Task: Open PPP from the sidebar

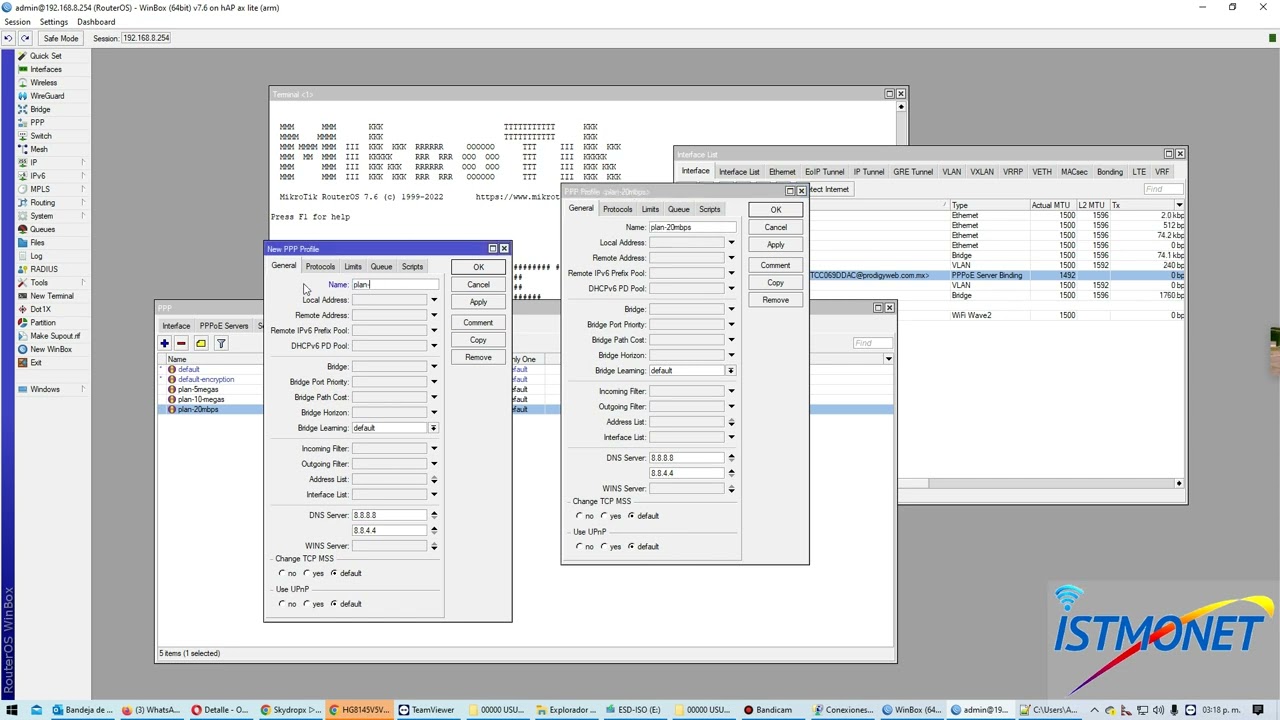Action: [37, 123]
